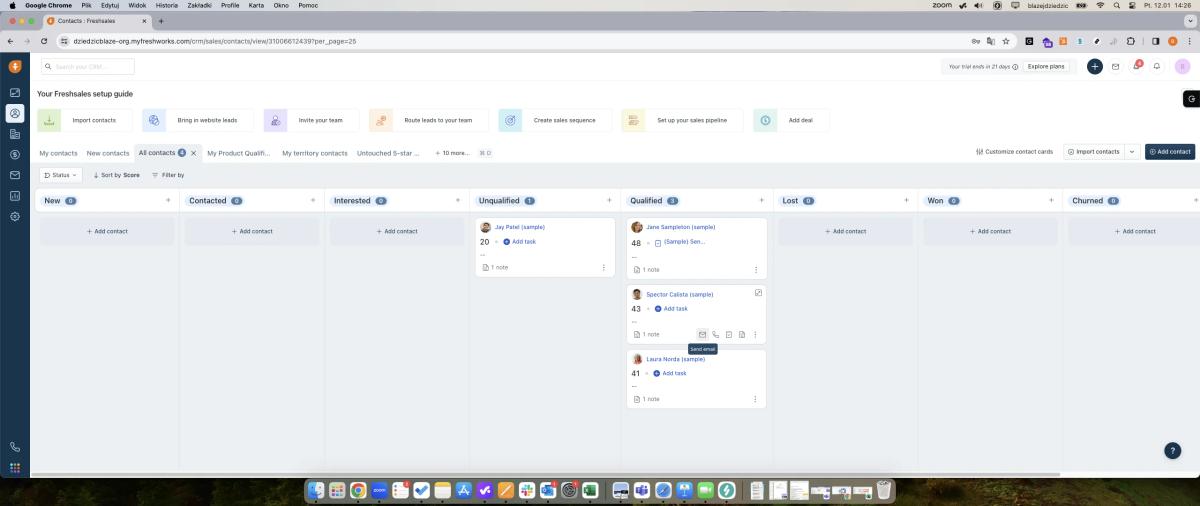Click the plus icon in the Won column header

[x=1049, y=200]
